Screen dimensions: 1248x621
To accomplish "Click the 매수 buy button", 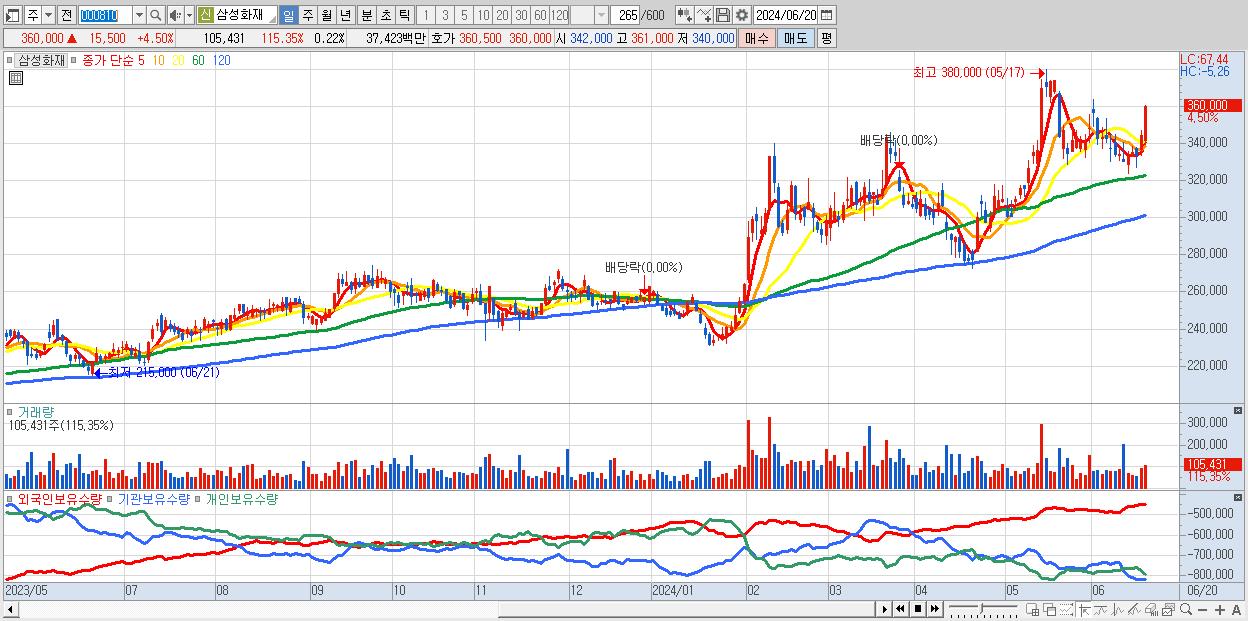I will click(x=757, y=38).
